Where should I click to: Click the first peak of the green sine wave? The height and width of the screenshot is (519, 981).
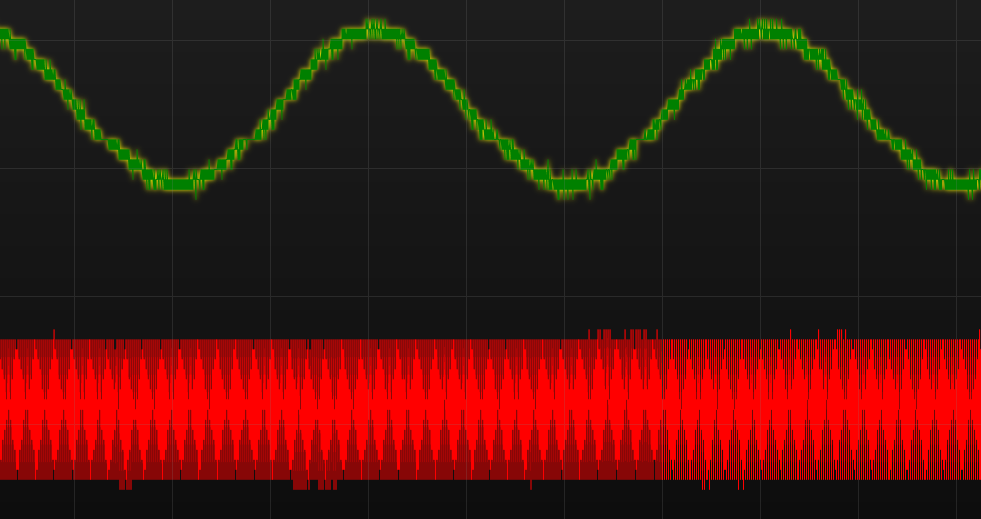pyautogui.click(x=374, y=31)
